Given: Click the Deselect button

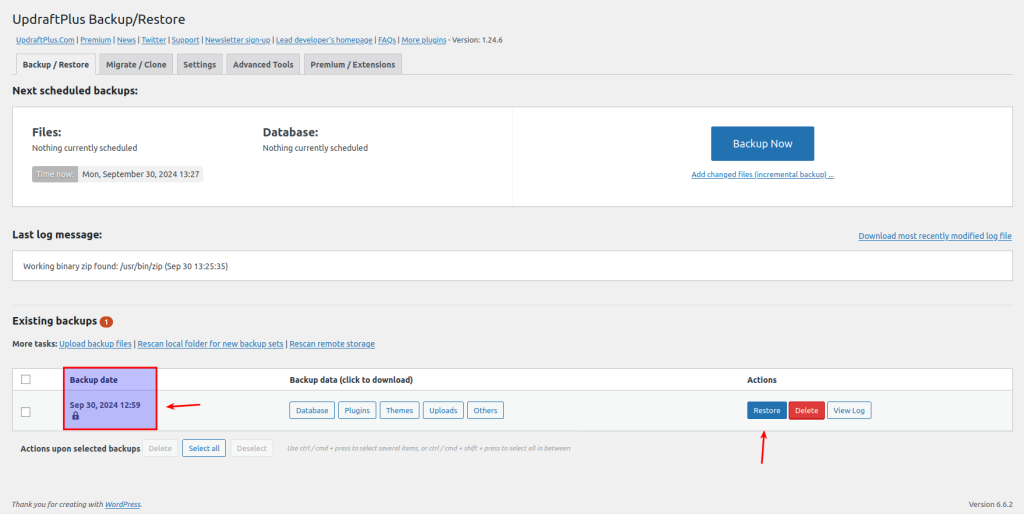Looking at the screenshot, I should tap(251, 448).
